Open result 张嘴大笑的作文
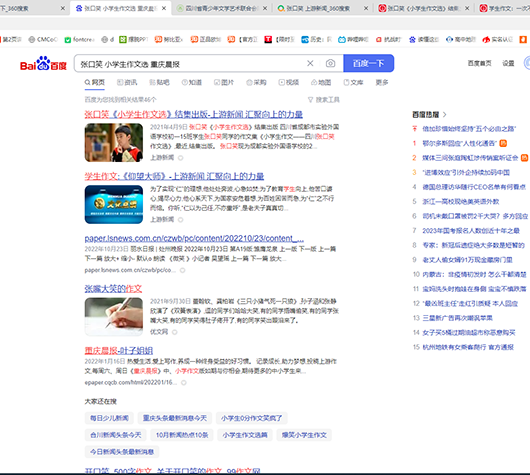 click(x=113, y=288)
